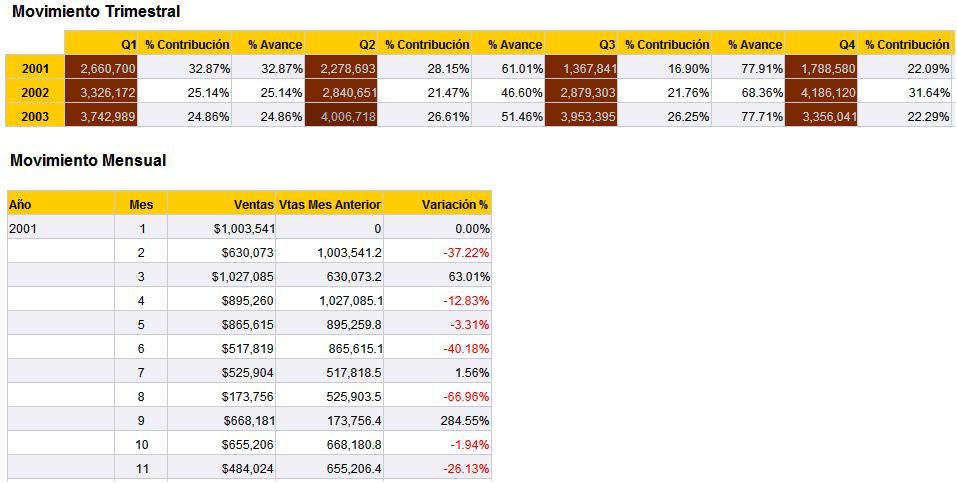Select the $1,003,541 sales cell

[x=222, y=228]
